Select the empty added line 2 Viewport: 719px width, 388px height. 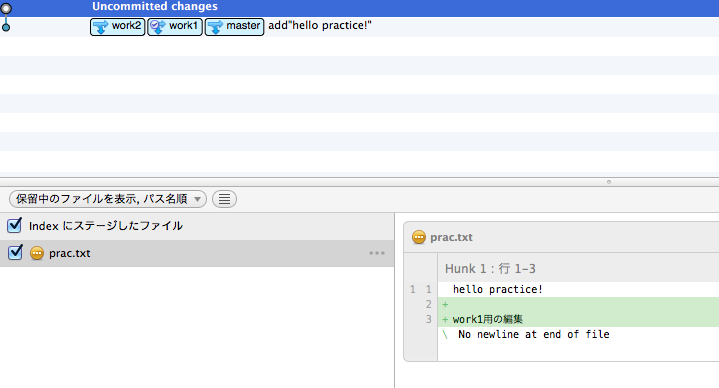pos(578,304)
